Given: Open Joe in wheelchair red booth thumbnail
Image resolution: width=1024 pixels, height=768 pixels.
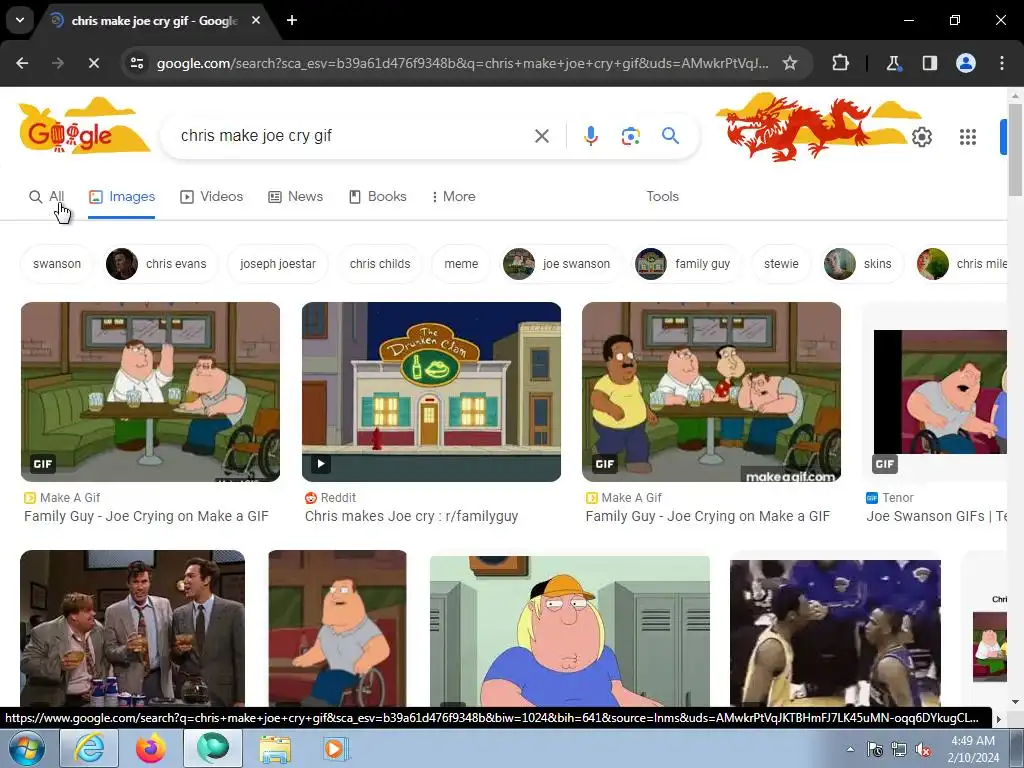Looking at the screenshot, I should tap(337, 628).
